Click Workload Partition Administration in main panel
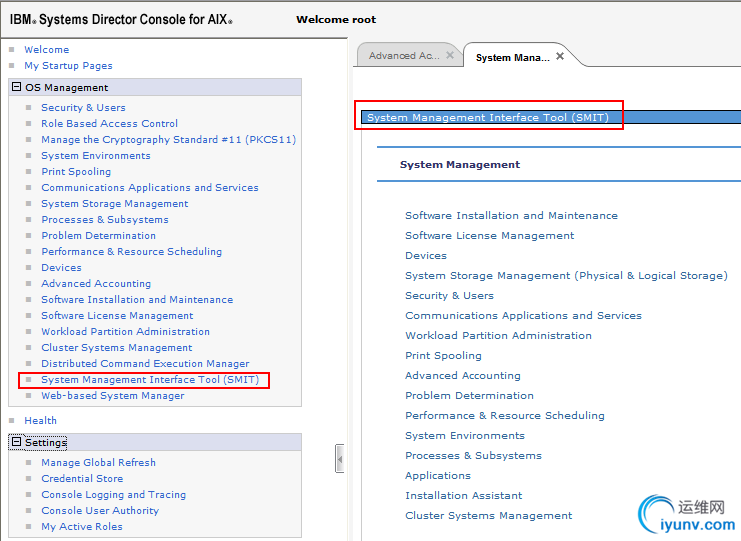Image resolution: width=741 pixels, height=541 pixels. click(499, 336)
